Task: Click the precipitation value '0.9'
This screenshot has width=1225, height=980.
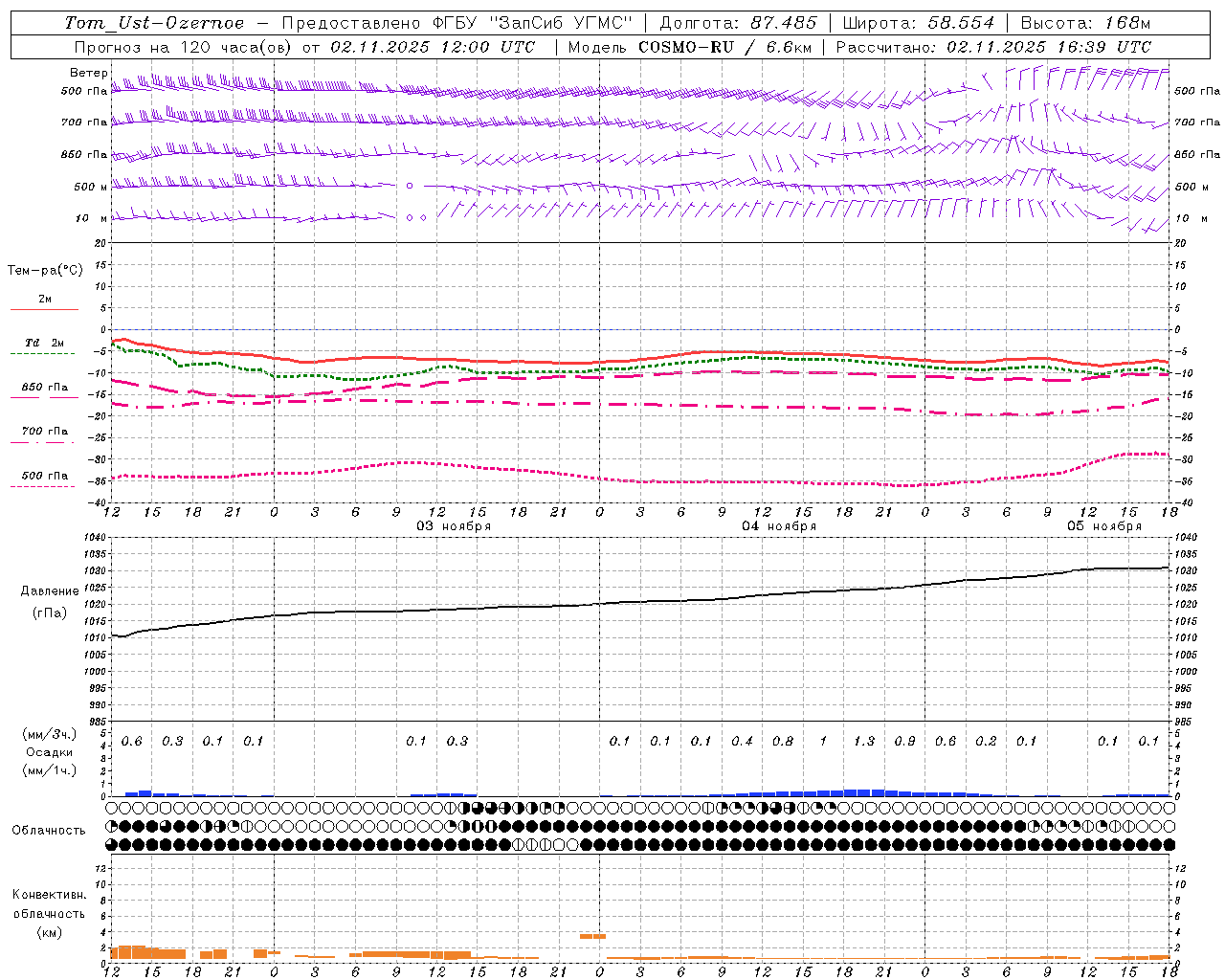Action: pos(904,741)
